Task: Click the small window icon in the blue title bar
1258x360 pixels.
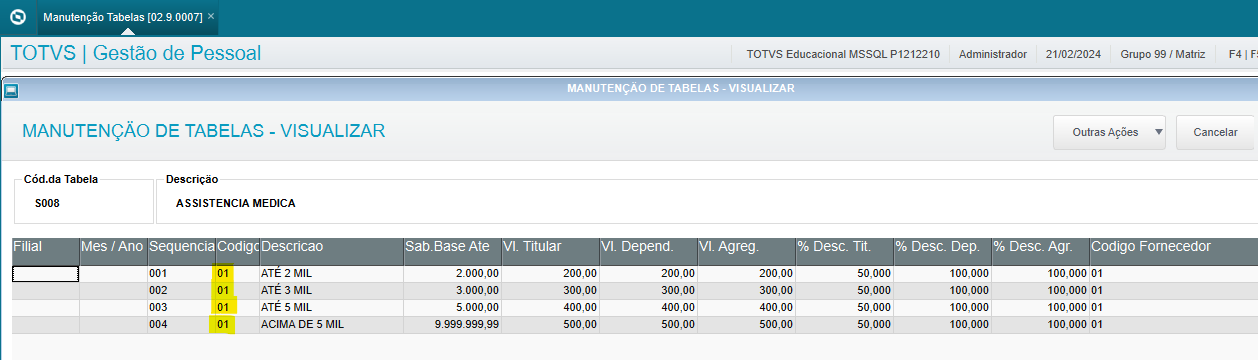Action: pos(11,90)
